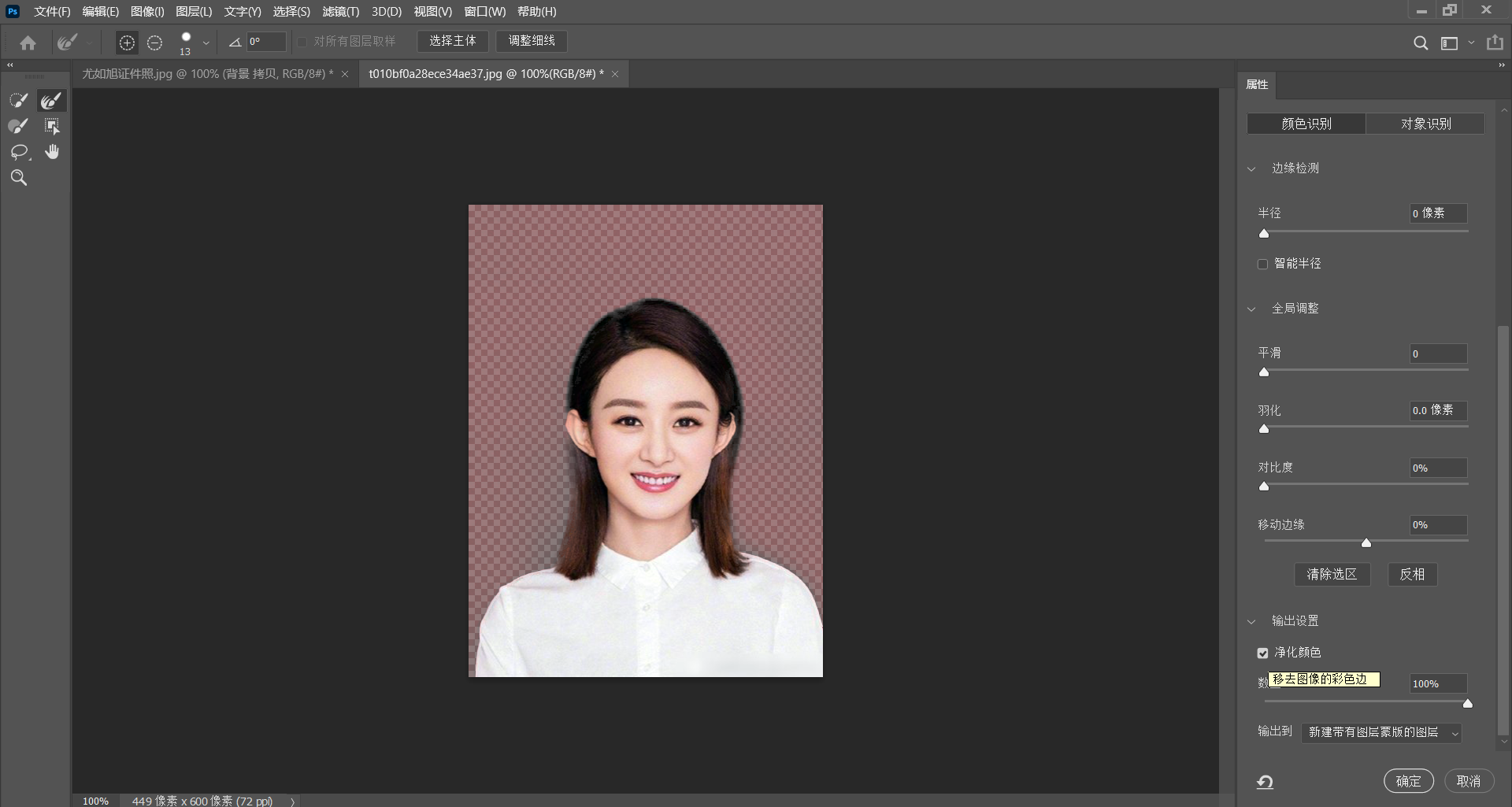1512x807 pixels.
Task: Click the 移动边缘 slider handle
Action: pos(1366,543)
